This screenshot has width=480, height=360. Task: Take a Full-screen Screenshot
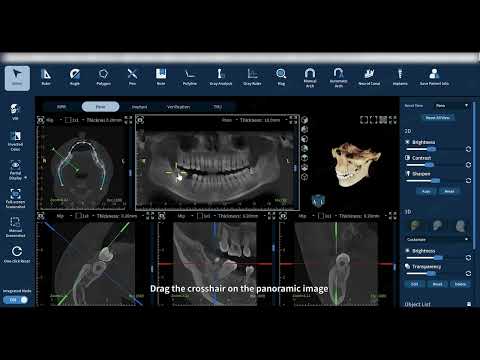[15, 198]
